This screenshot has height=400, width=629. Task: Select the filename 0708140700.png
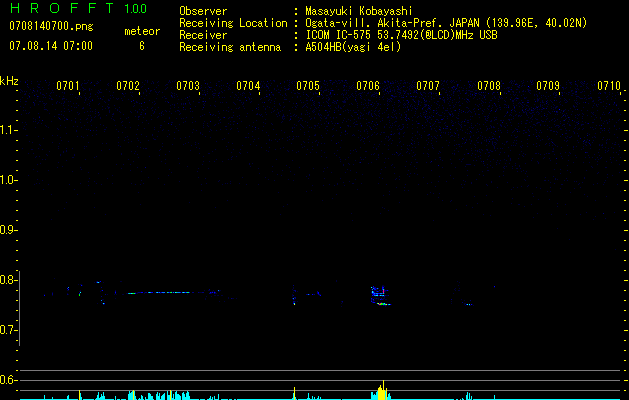coord(51,26)
